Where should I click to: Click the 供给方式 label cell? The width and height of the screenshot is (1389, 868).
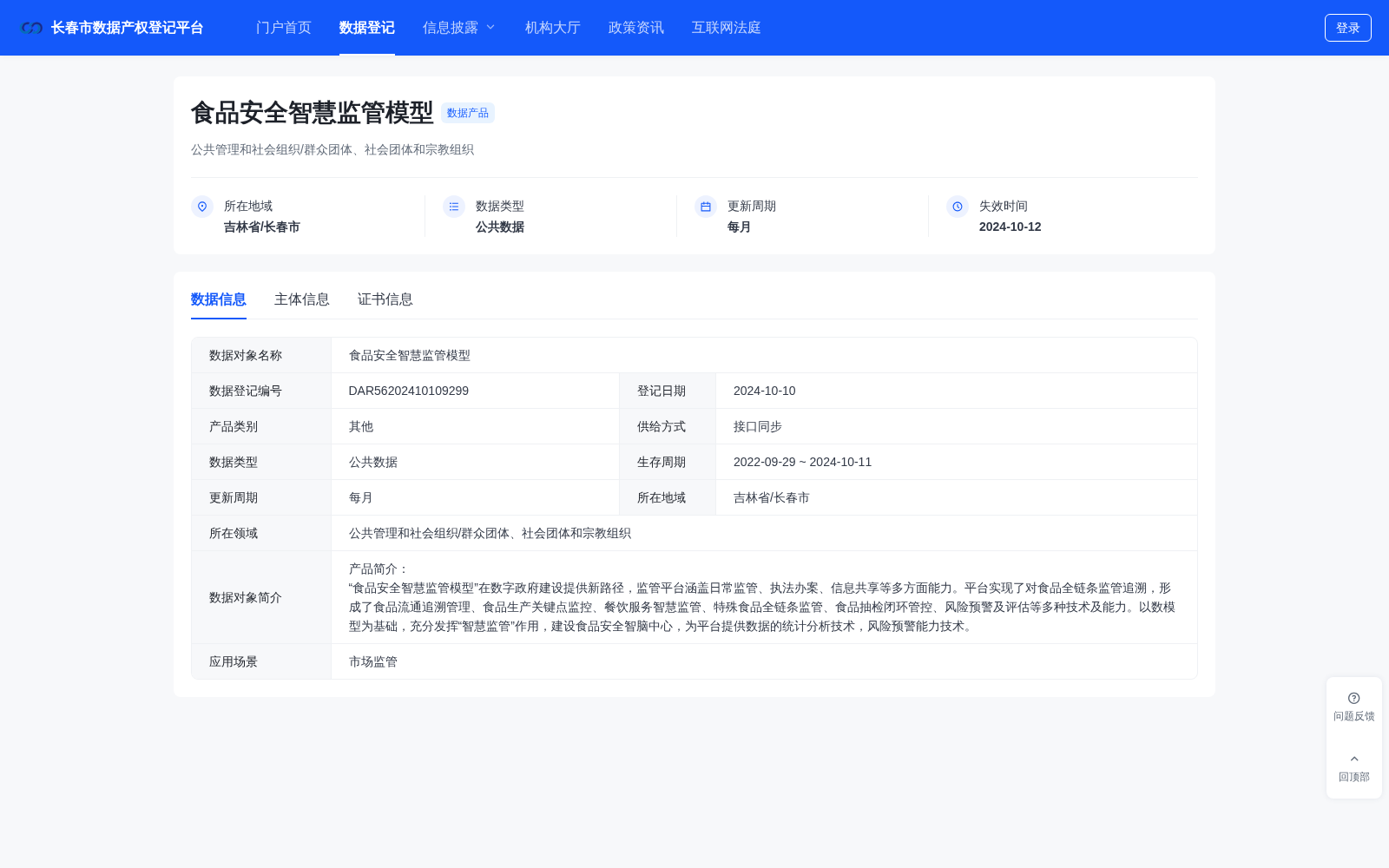tap(668, 426)
